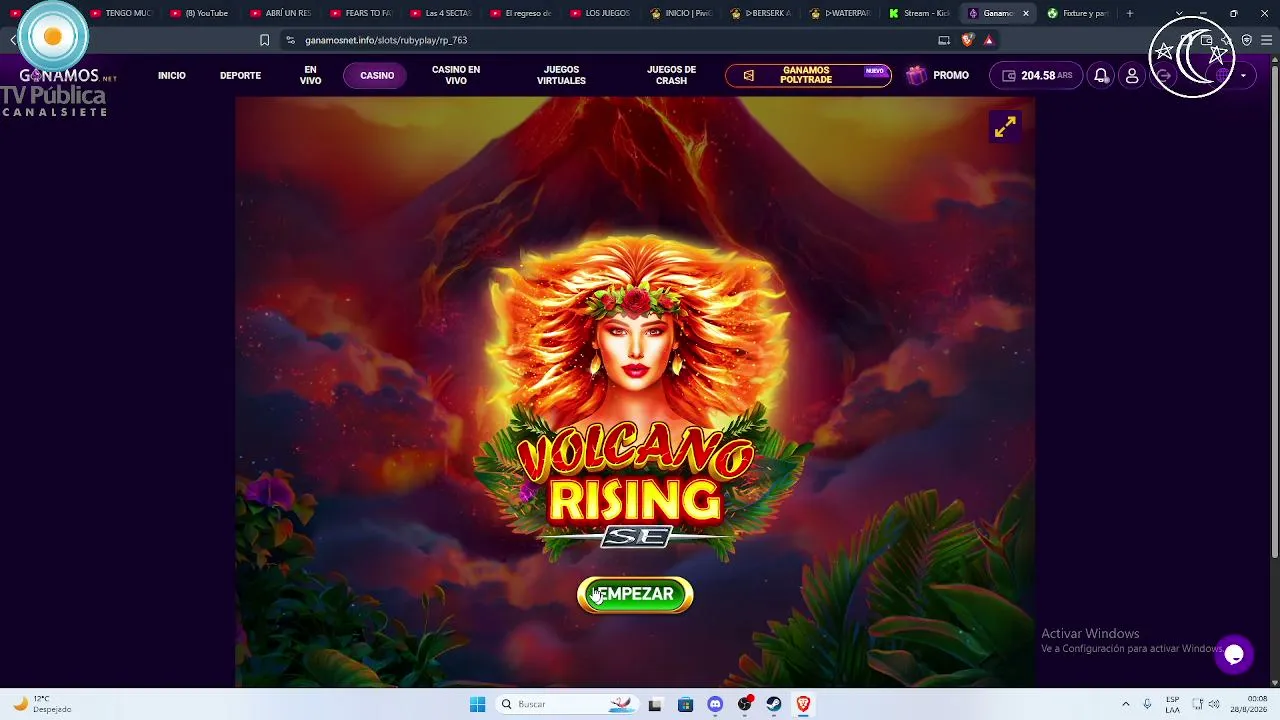Expand the dropdown arrow in the site header
Image resolution: width=1280 pixels, height=720 pixels.
pyautogui.click(x=1243, y=75)
